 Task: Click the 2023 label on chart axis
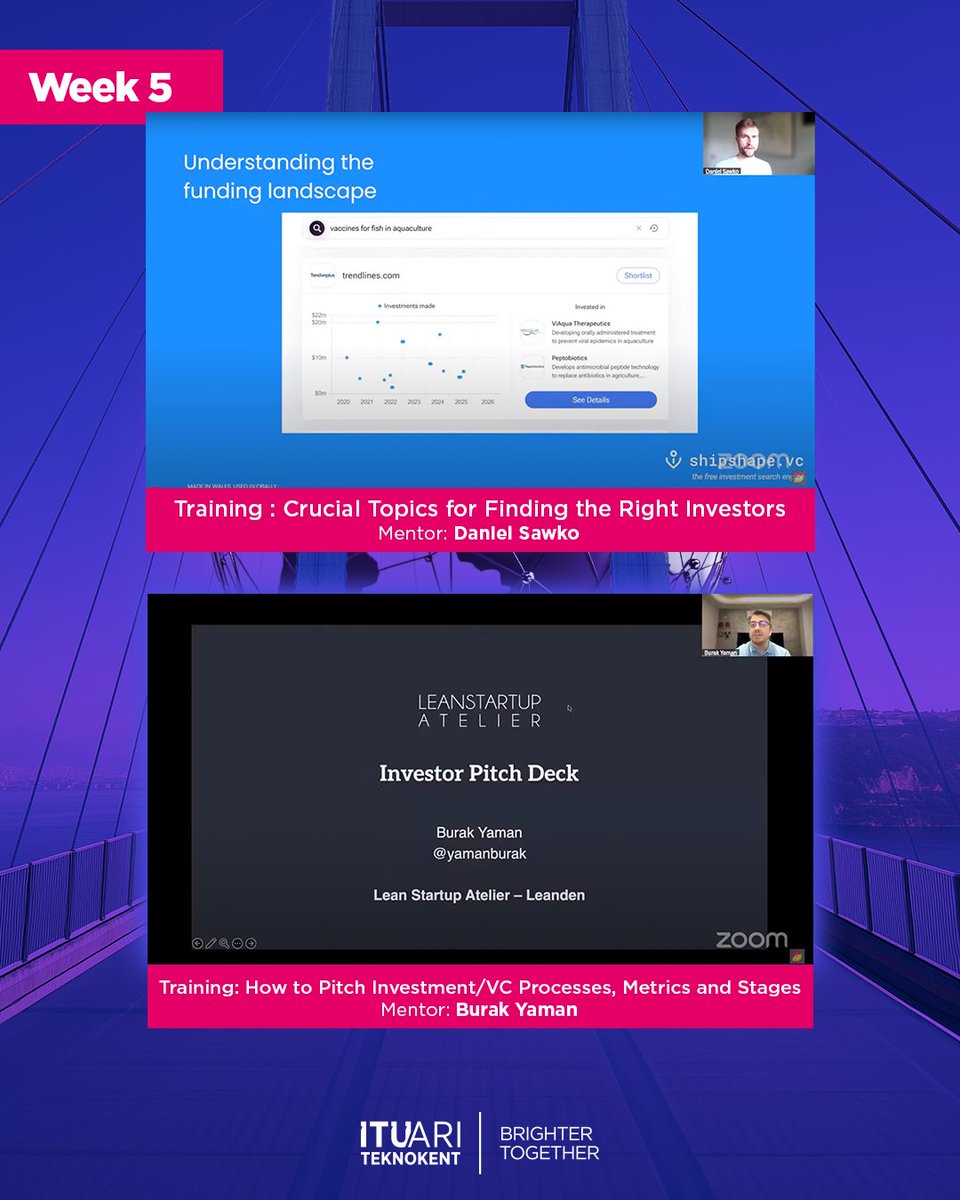point(413,402)
